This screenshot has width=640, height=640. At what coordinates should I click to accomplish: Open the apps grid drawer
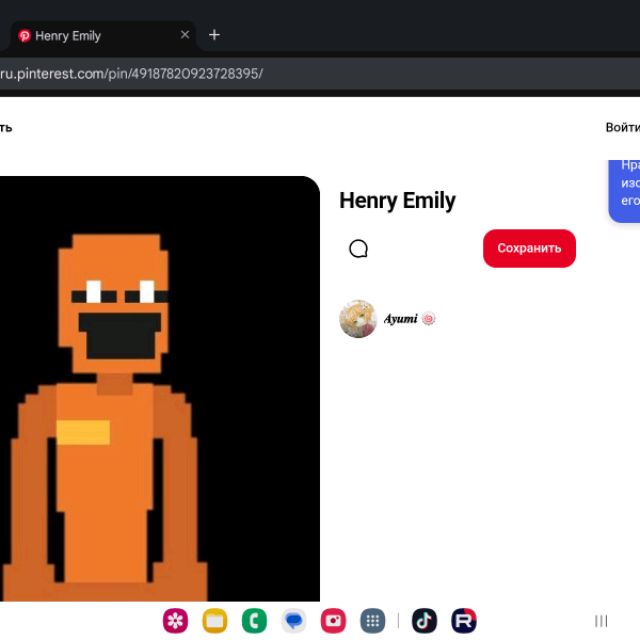(x=373, y=621)
